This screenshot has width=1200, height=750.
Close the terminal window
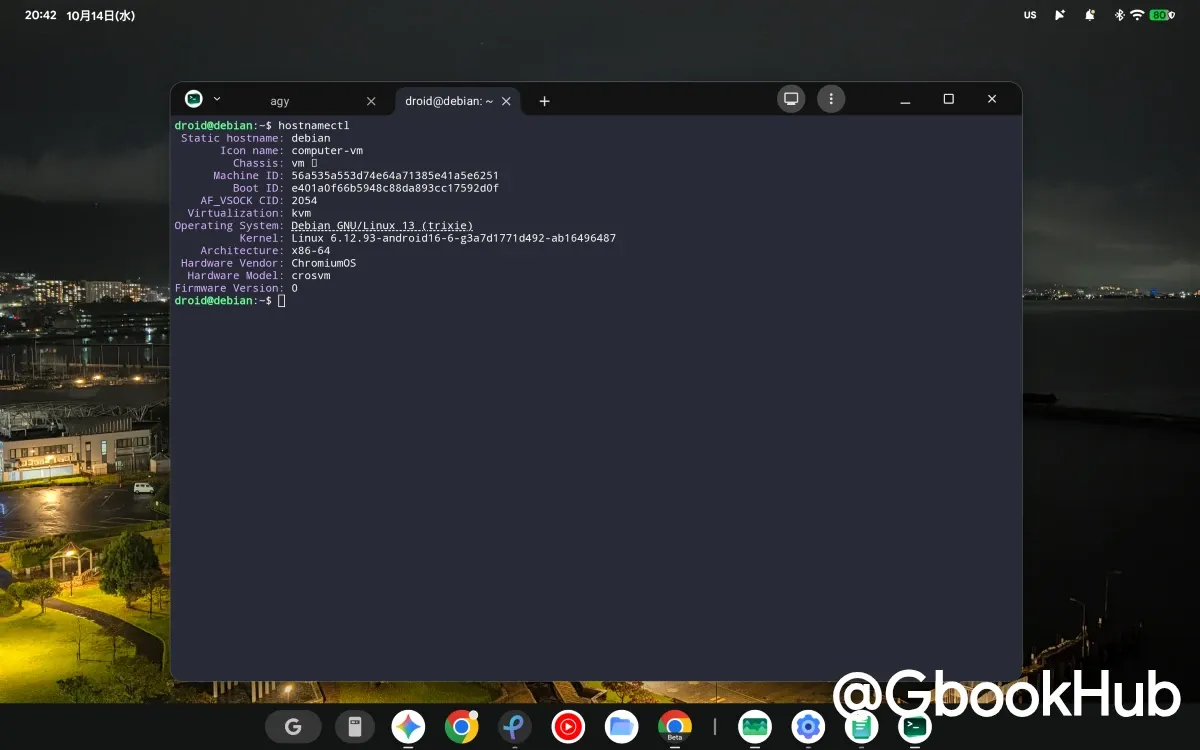point(992,99)
